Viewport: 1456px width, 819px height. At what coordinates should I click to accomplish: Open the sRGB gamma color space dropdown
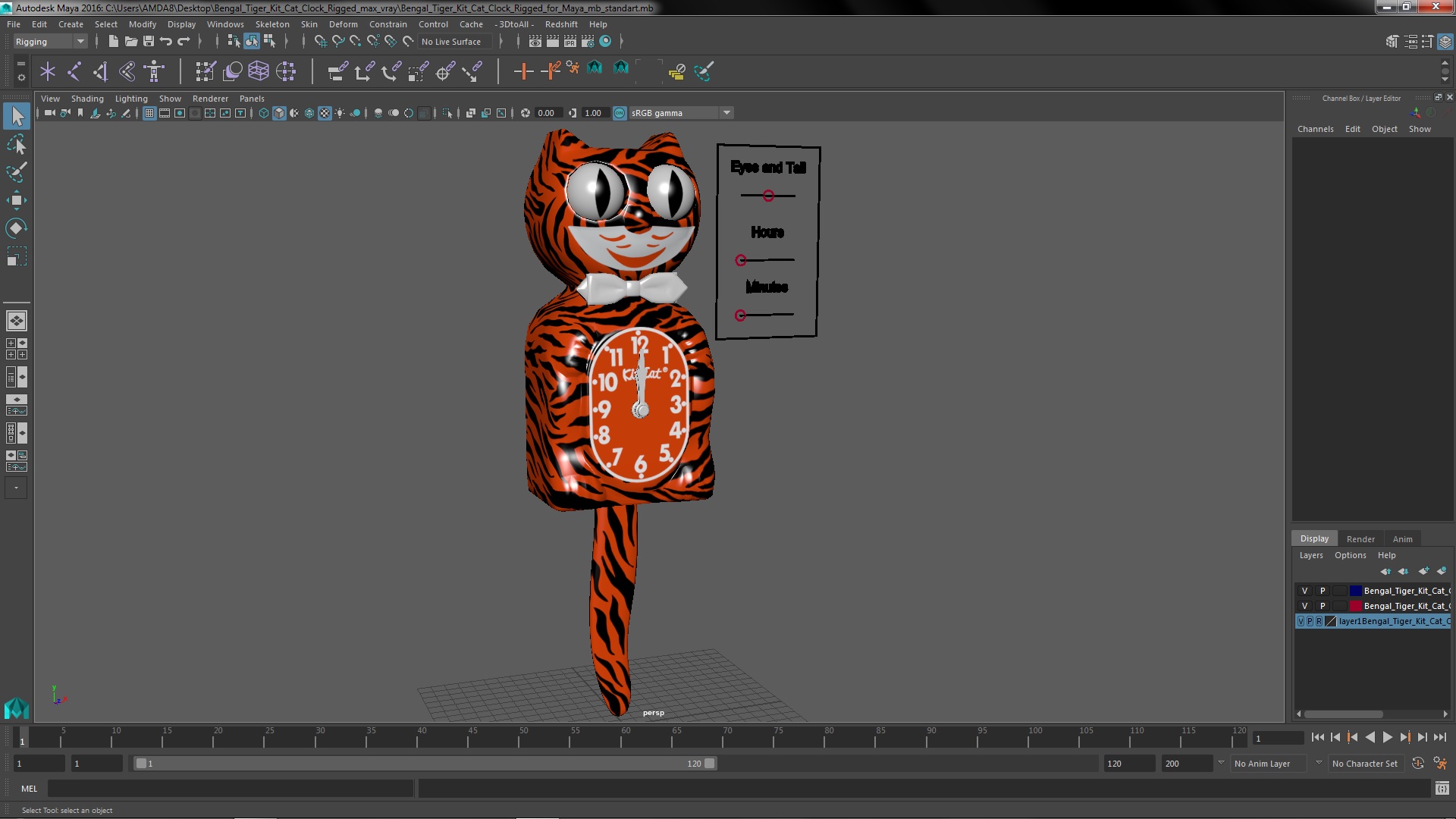[680, 113]
